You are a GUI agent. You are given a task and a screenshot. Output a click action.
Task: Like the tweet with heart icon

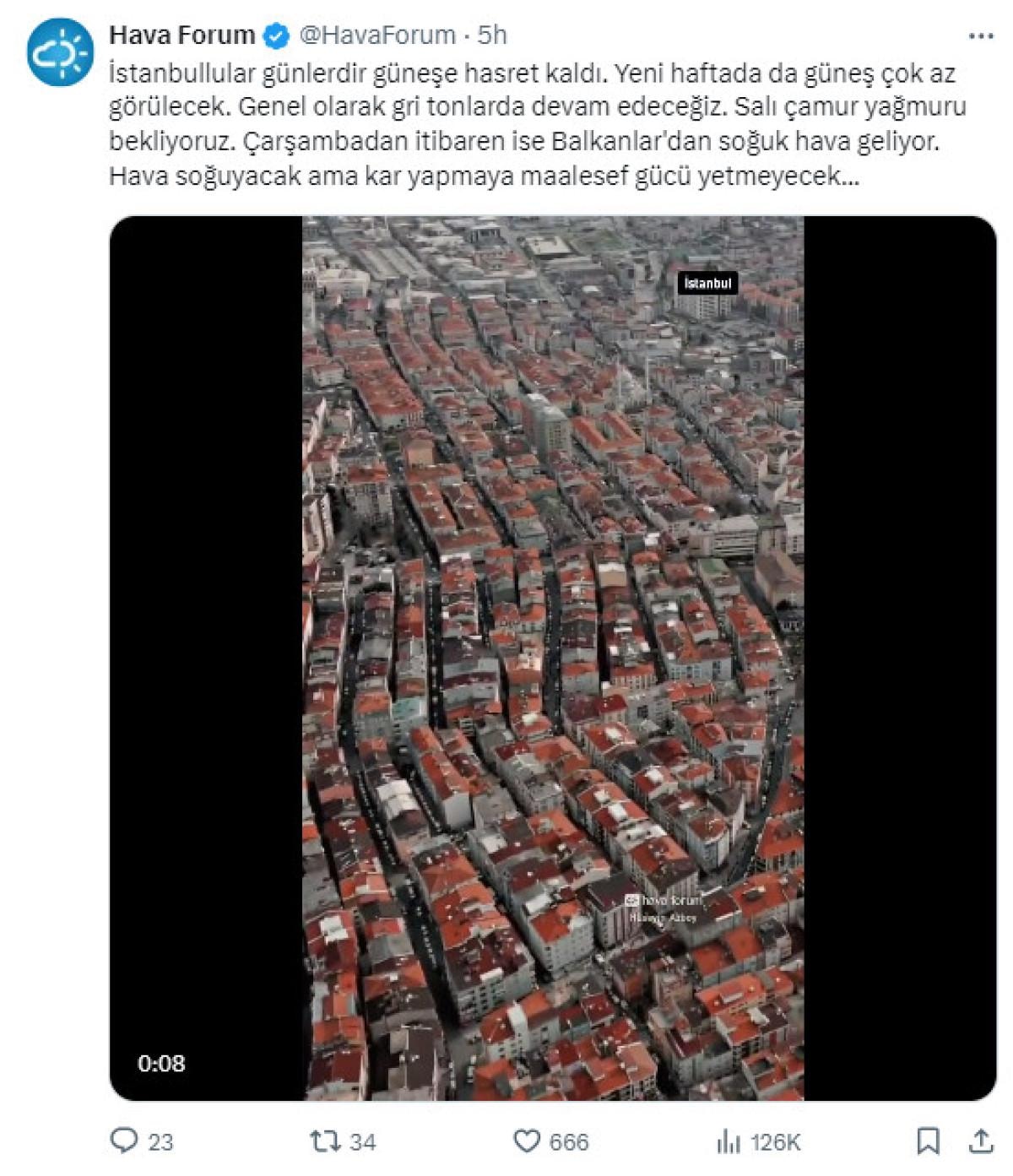click(527, 1141)
